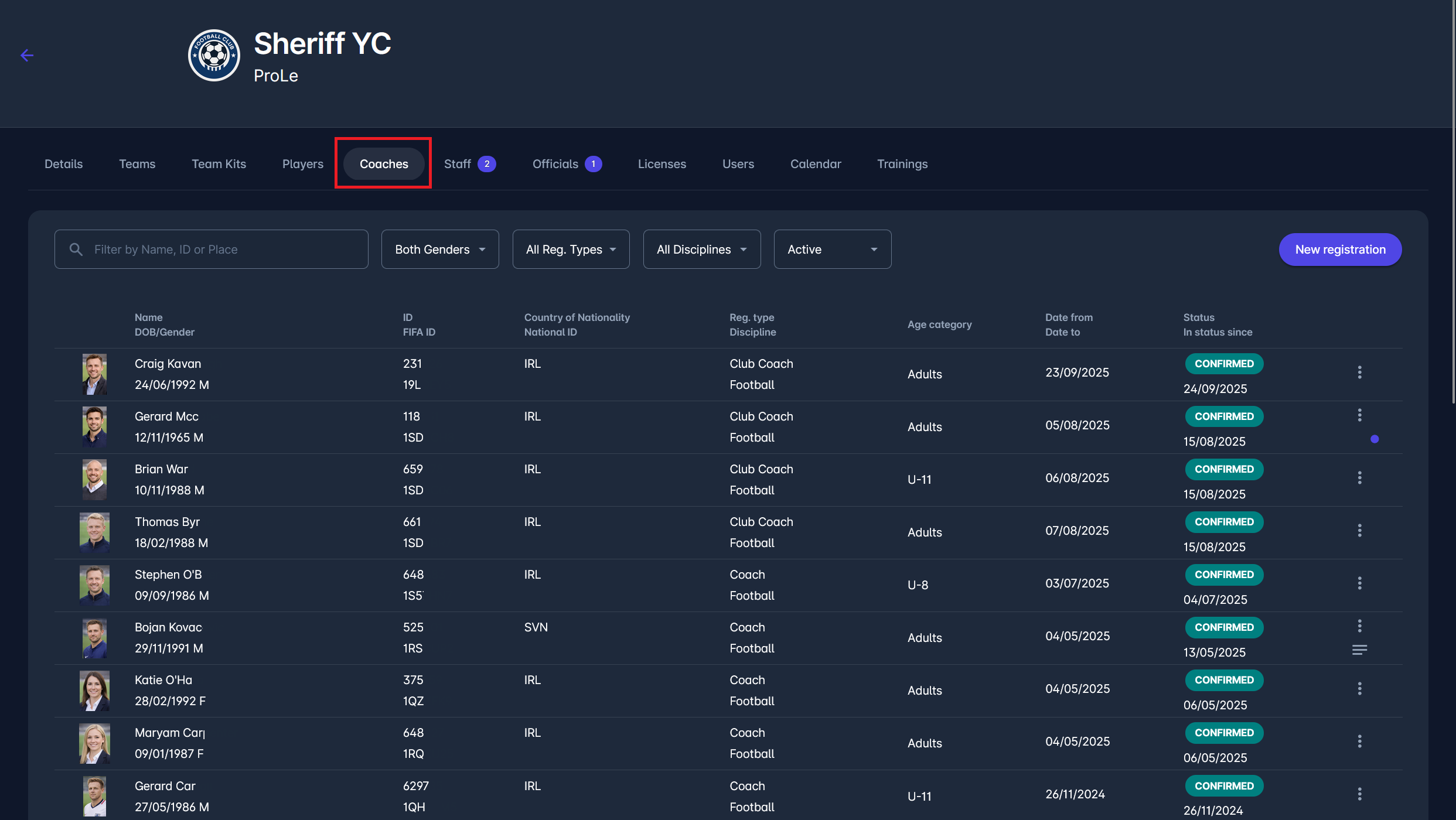1456x820 pixels.
Task: Click the blue dot indicator on Gerard Mcc's row
Action: click(x=1375, y=439)
